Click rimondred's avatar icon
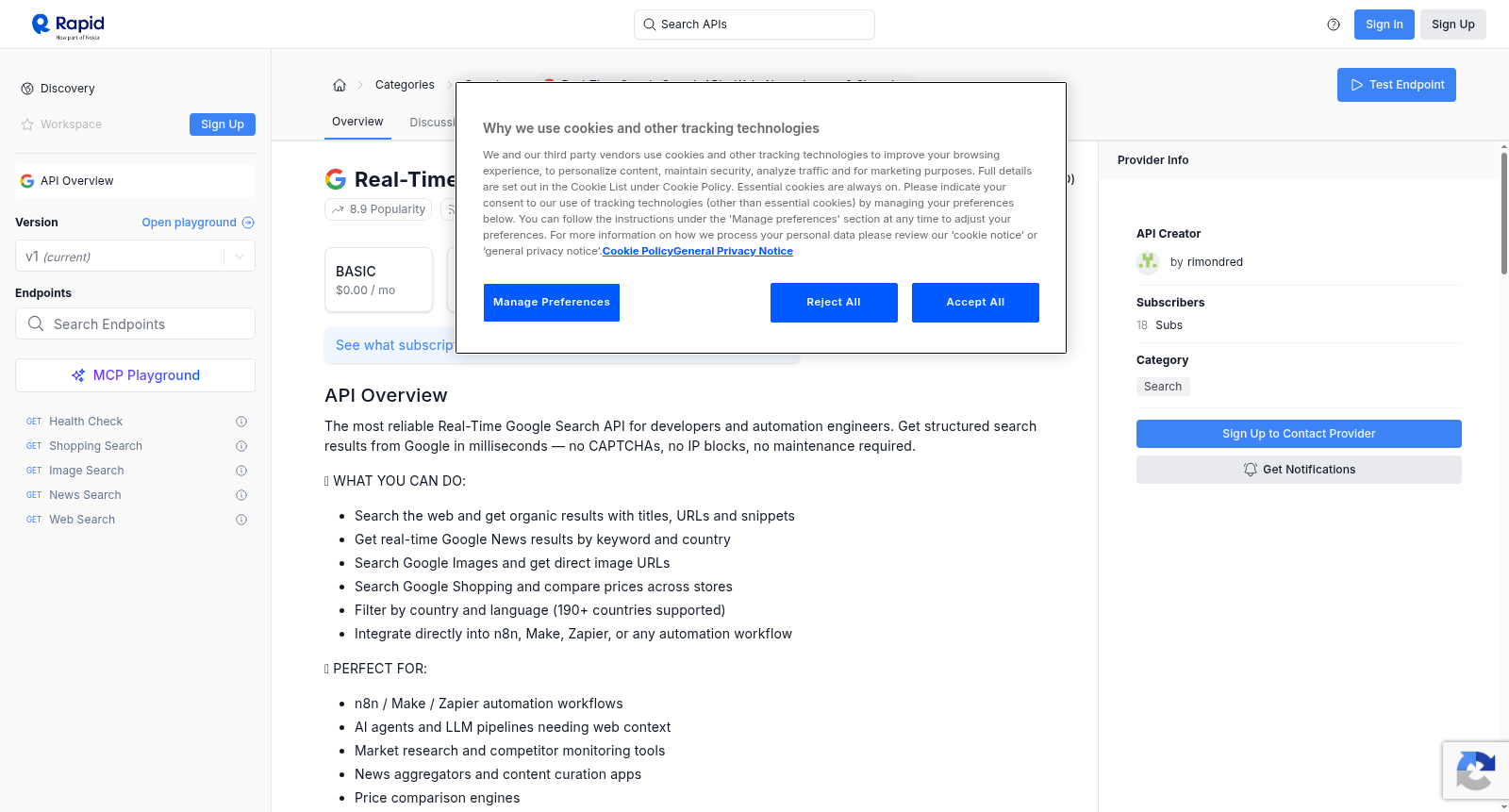Viewport: 1509px width, 812px height. [1148, 262]
